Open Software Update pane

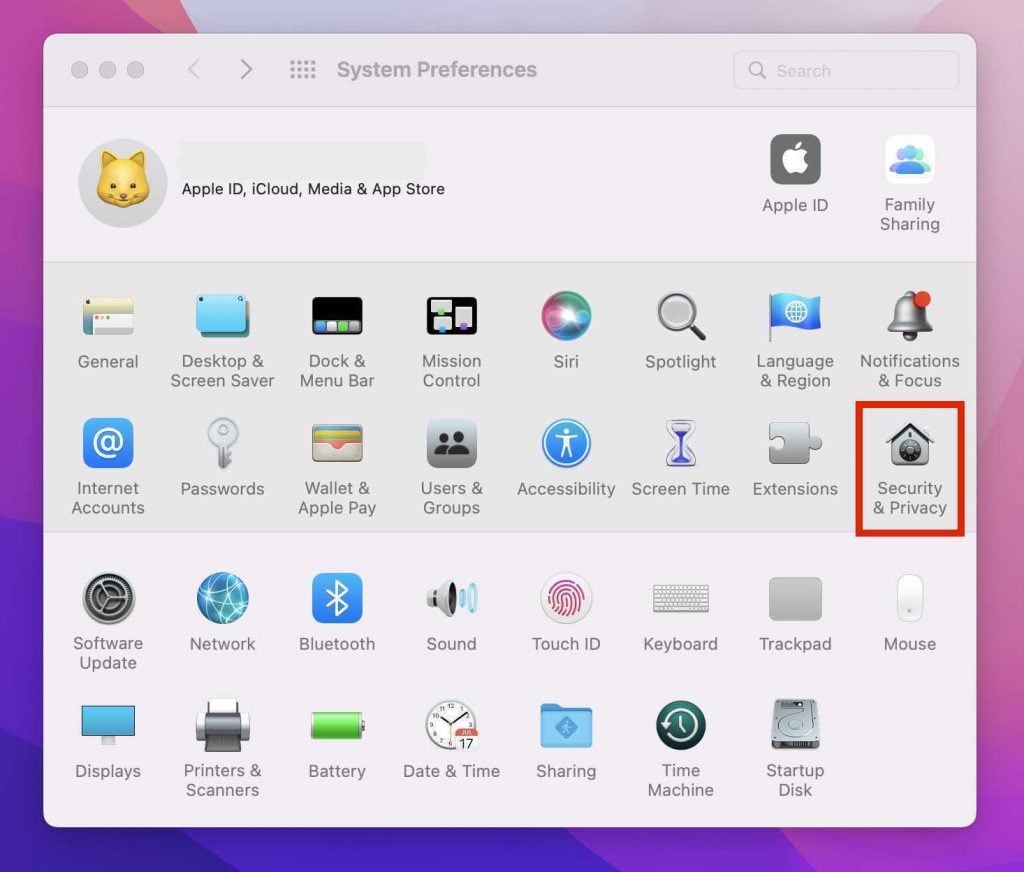click(x=108, y=599)
